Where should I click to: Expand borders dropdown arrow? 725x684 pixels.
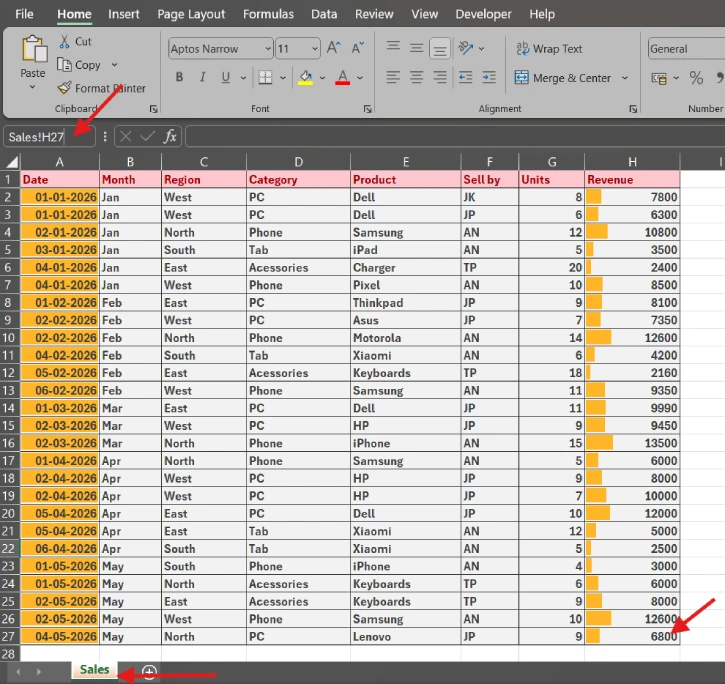pos(283,78)
